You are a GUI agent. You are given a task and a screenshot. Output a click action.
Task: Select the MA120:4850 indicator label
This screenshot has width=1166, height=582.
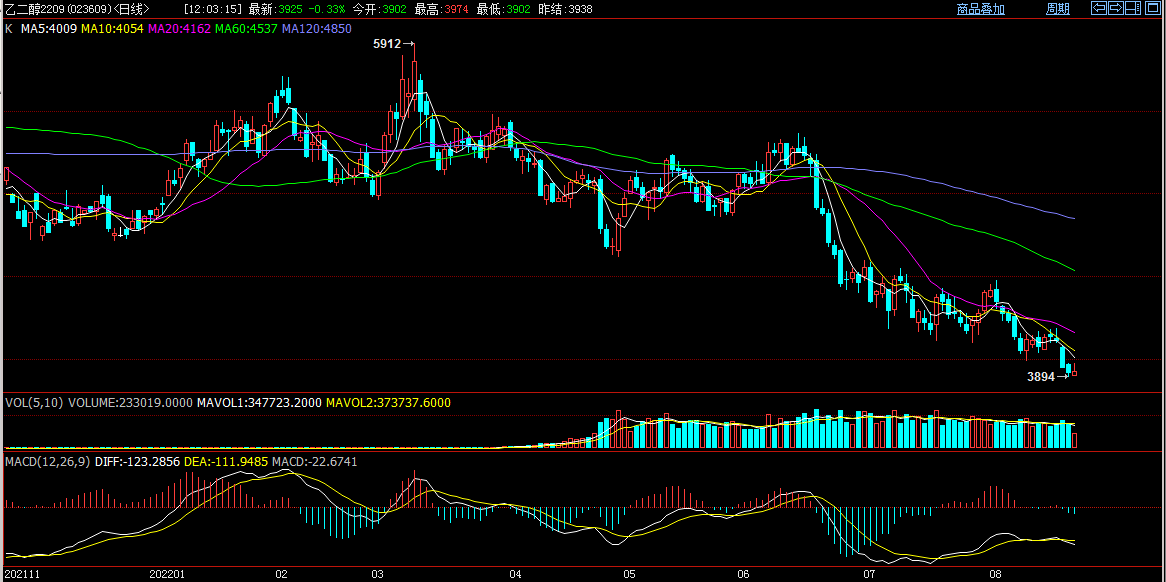(317, 29)
